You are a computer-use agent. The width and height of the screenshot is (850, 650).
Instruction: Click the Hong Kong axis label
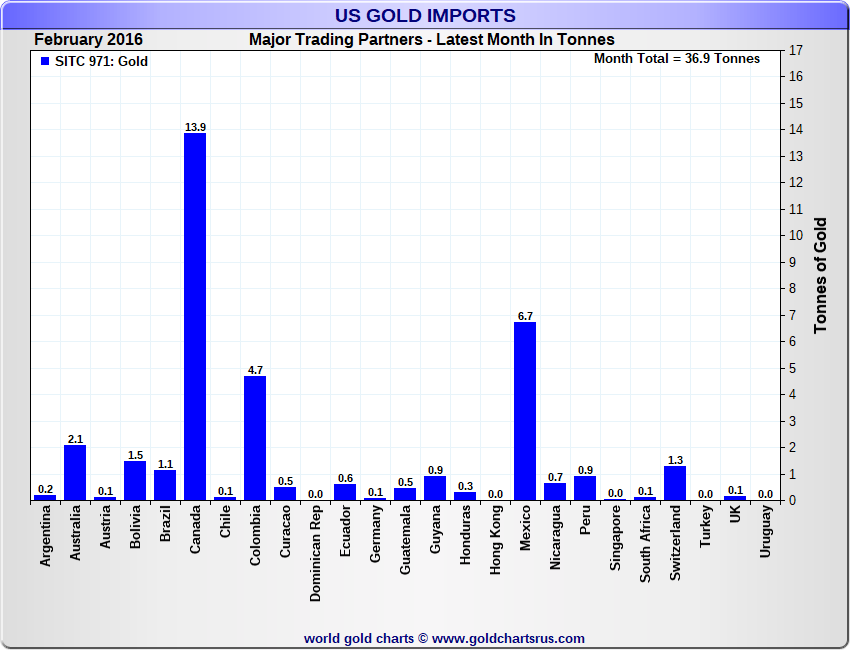pos(495,540)
